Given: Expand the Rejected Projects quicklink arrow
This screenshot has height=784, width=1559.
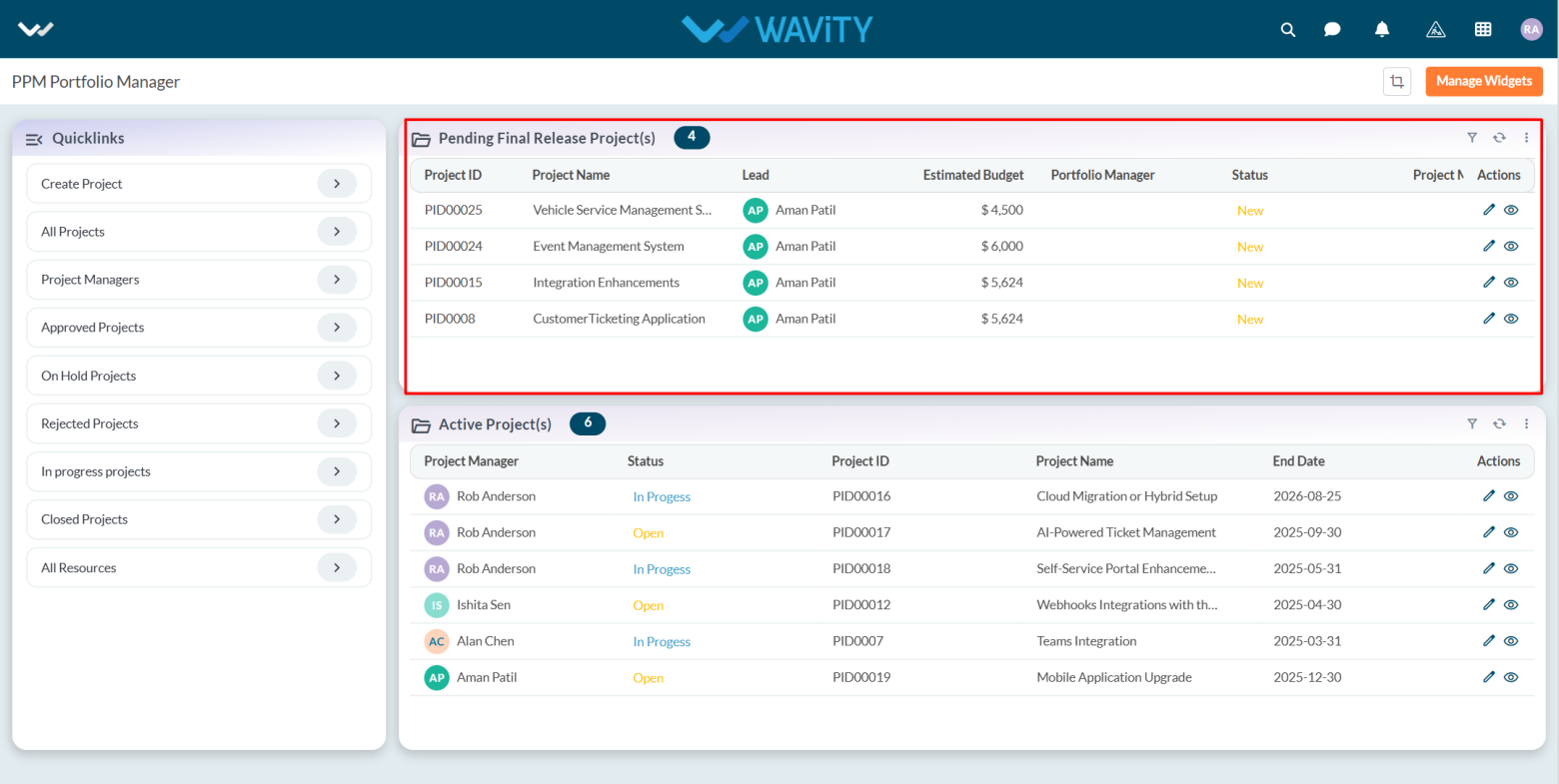Looking at the screenshot, I should [x=337, y=423].
